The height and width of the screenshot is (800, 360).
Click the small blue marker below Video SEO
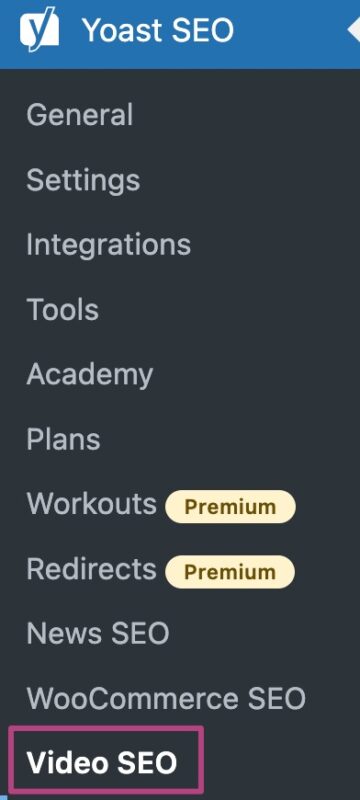pyautogui.click(x=2, y=797)
